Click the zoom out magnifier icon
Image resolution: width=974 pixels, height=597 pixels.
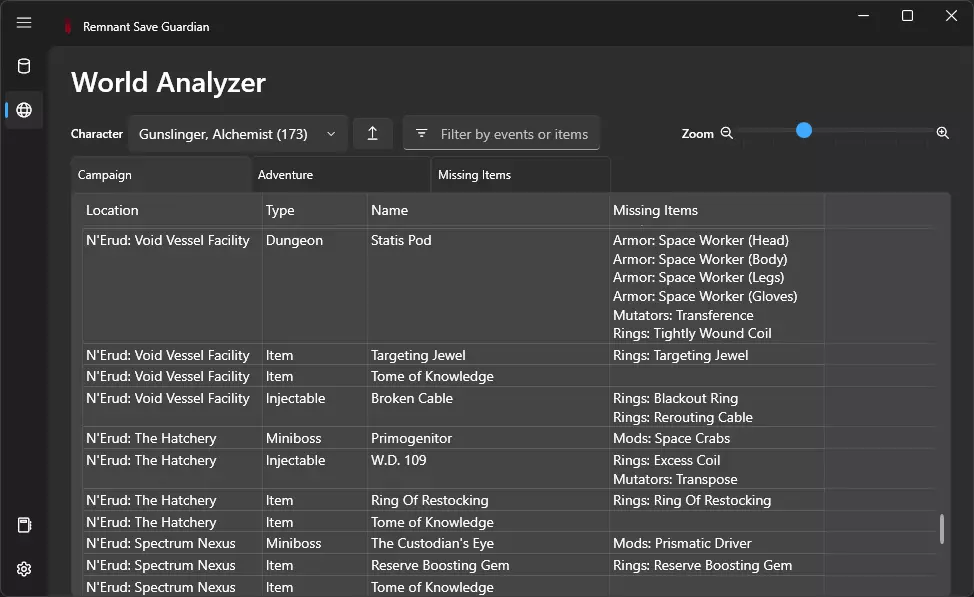[x=727, y=133]
